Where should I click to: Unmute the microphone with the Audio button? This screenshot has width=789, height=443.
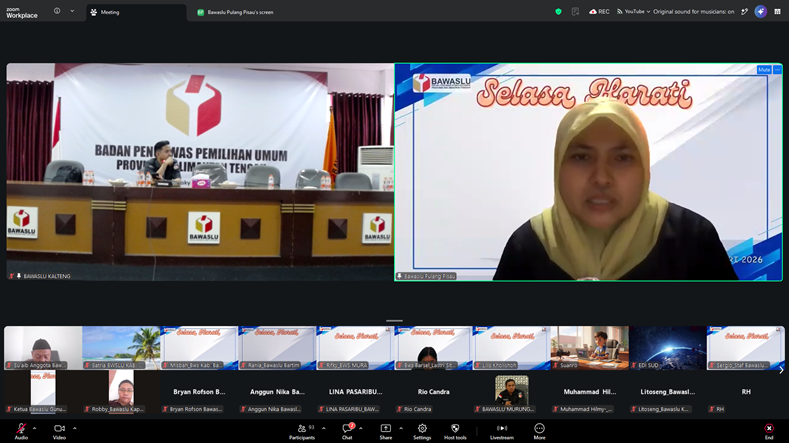21,431
